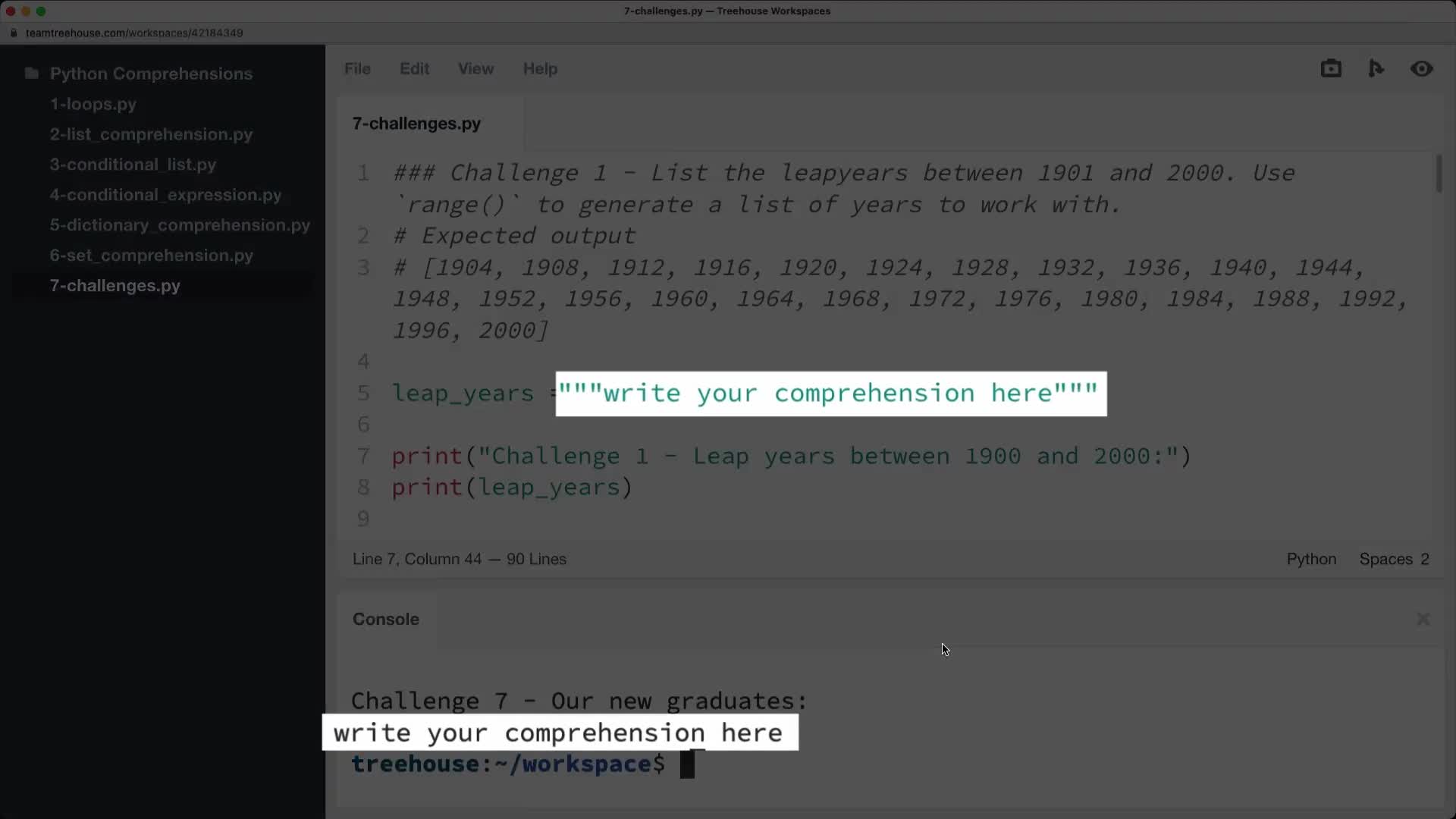1456x819 pixels.
Task: Click the flag icon in the toolbar
Action: click(x=1376, y=68)
